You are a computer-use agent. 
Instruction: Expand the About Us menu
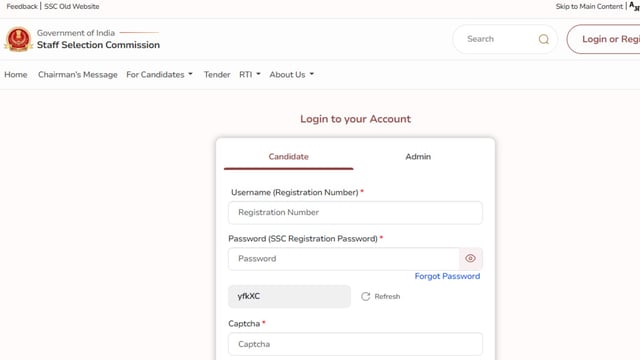291,75
